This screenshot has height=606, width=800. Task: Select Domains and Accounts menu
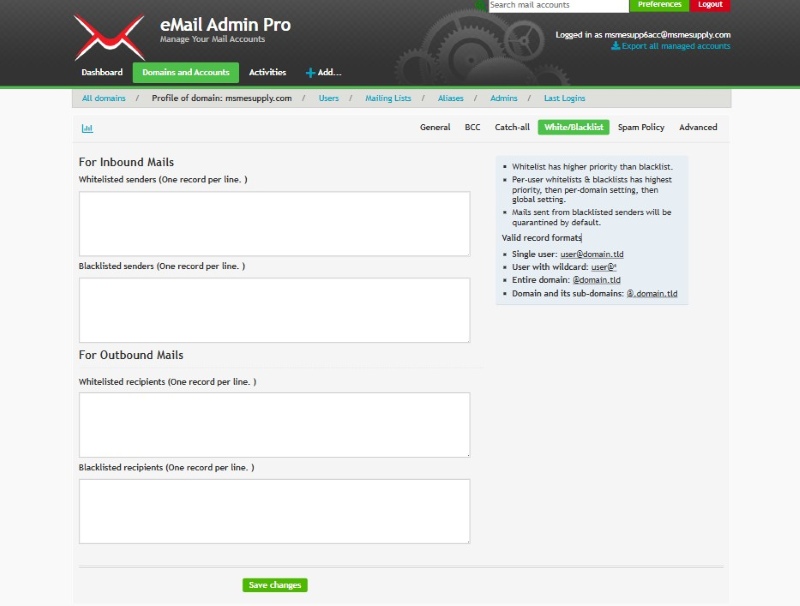(x=186, y=72)
